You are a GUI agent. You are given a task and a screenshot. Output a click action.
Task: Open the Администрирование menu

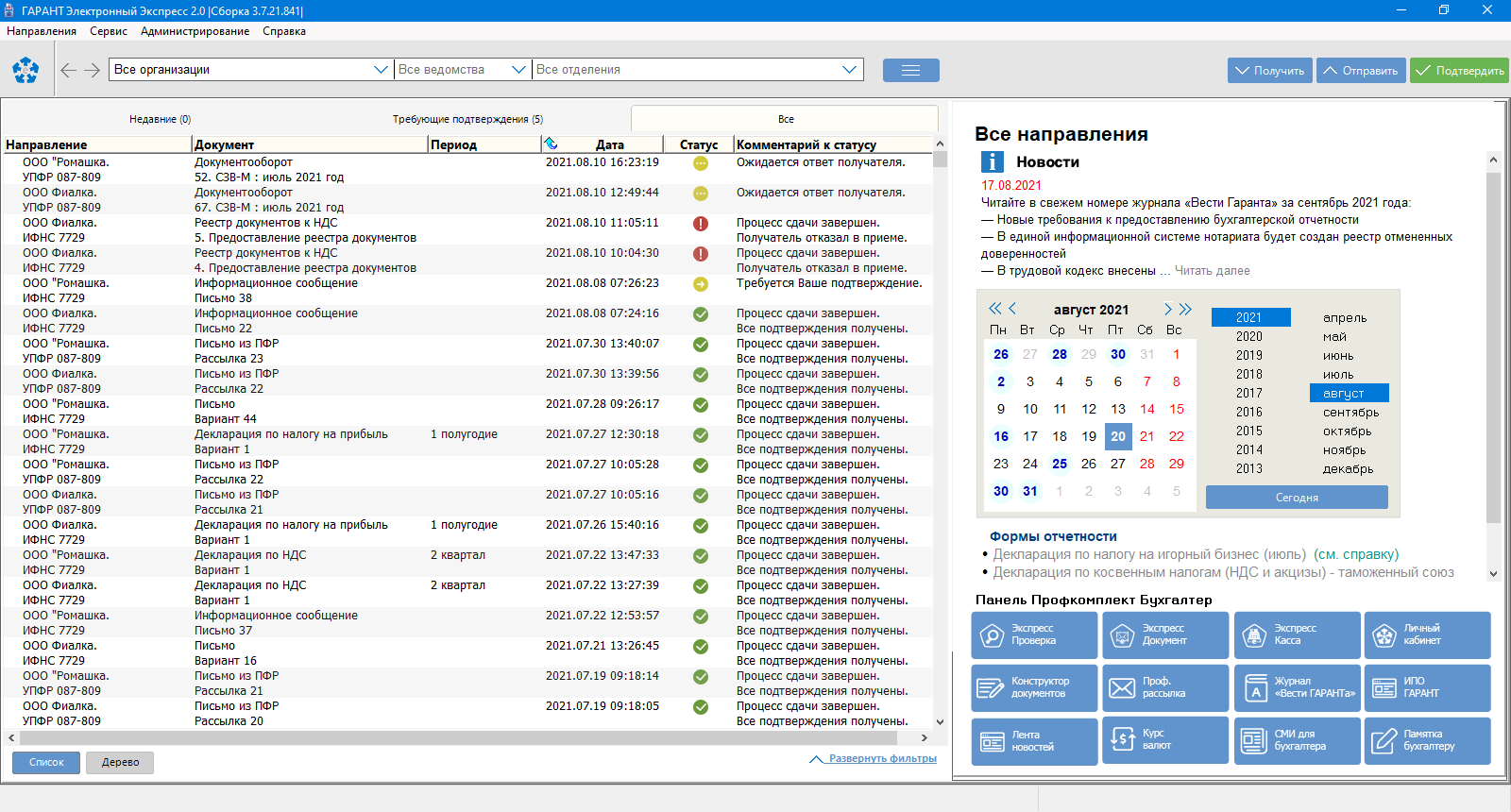[195, 31]
